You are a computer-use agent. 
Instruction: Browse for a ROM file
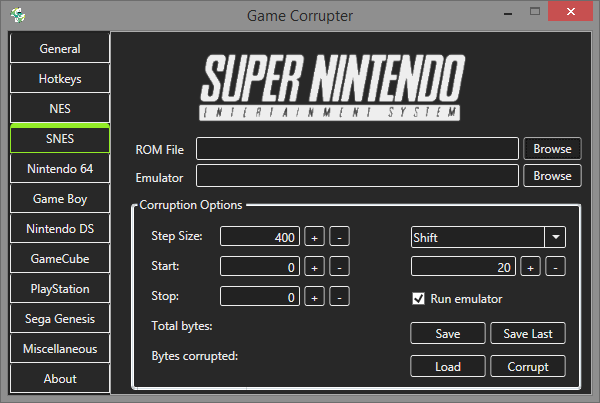[552, 148]
